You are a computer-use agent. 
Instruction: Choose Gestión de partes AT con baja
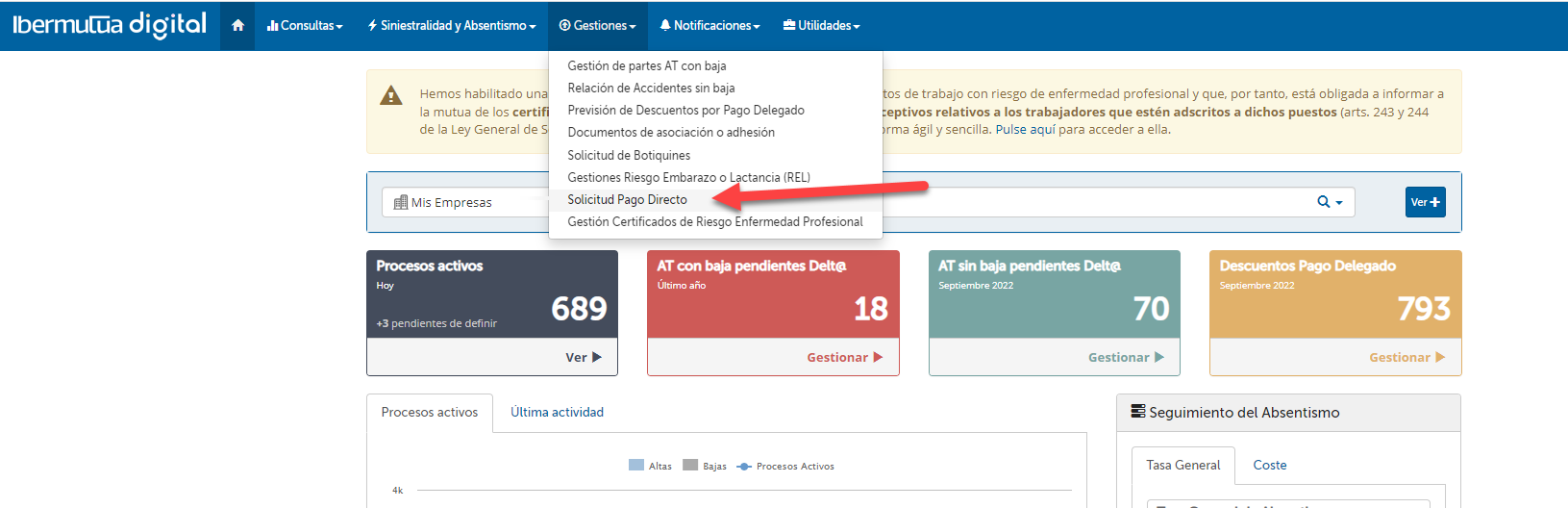646,66
